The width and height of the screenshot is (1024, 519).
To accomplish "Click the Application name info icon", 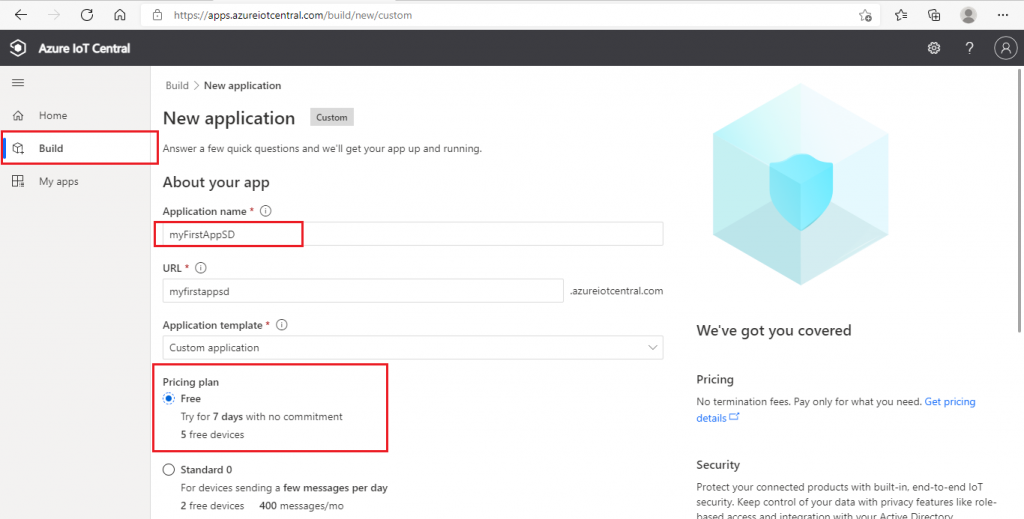I will (265, 211).
